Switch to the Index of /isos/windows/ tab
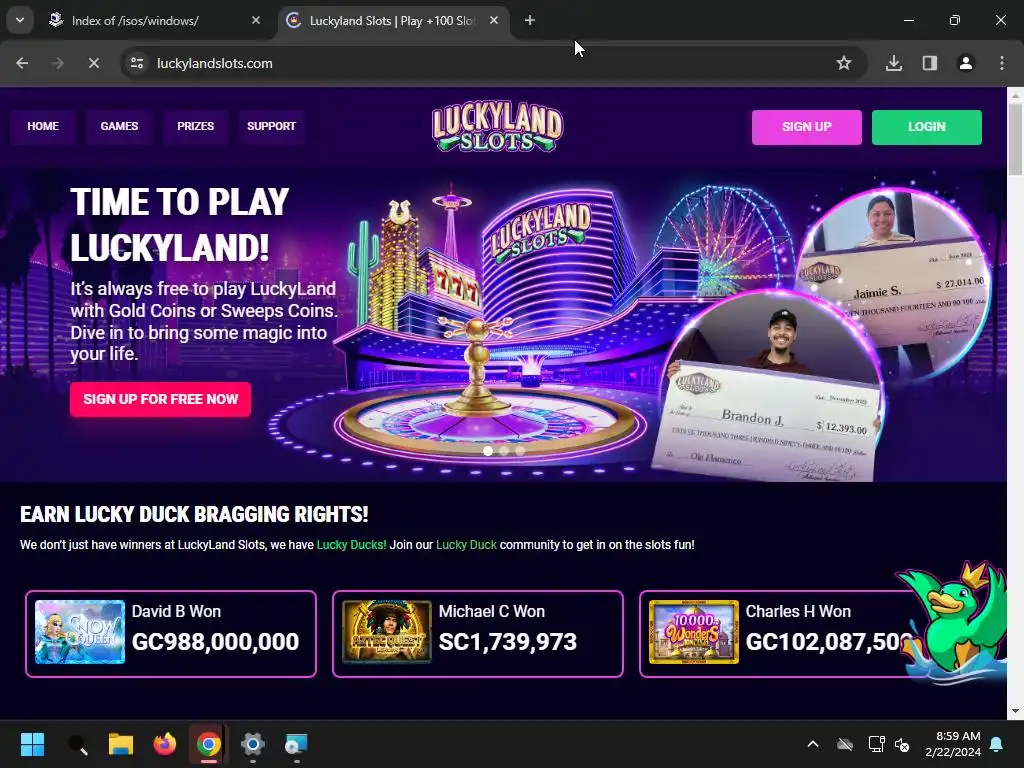 155,21
